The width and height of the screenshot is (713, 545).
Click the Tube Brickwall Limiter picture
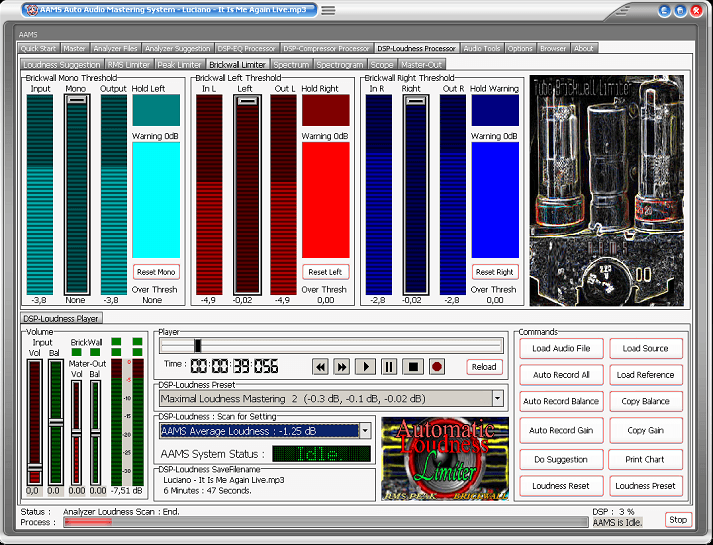click(607, 190)
